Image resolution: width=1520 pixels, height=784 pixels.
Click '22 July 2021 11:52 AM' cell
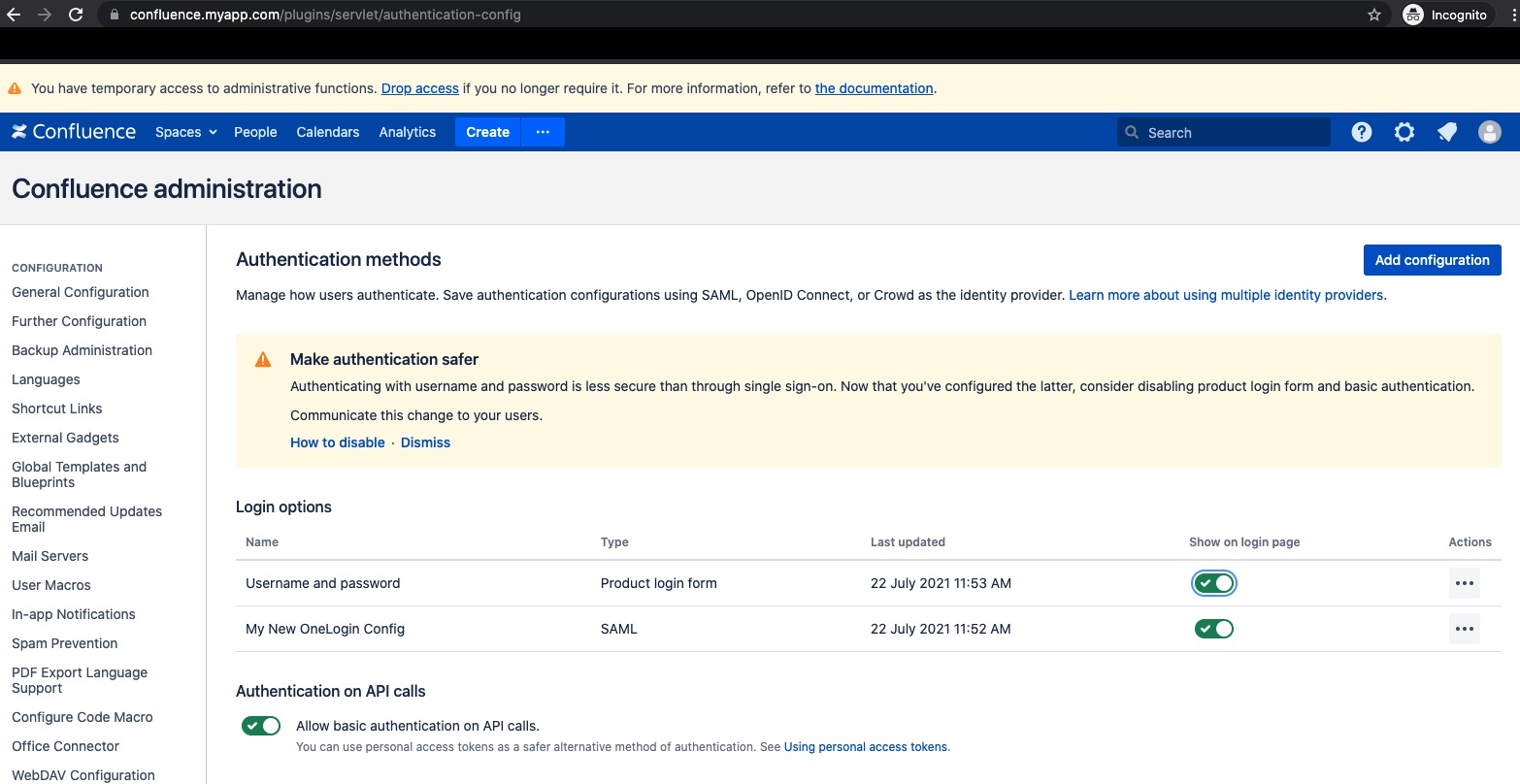click(942, 629)
